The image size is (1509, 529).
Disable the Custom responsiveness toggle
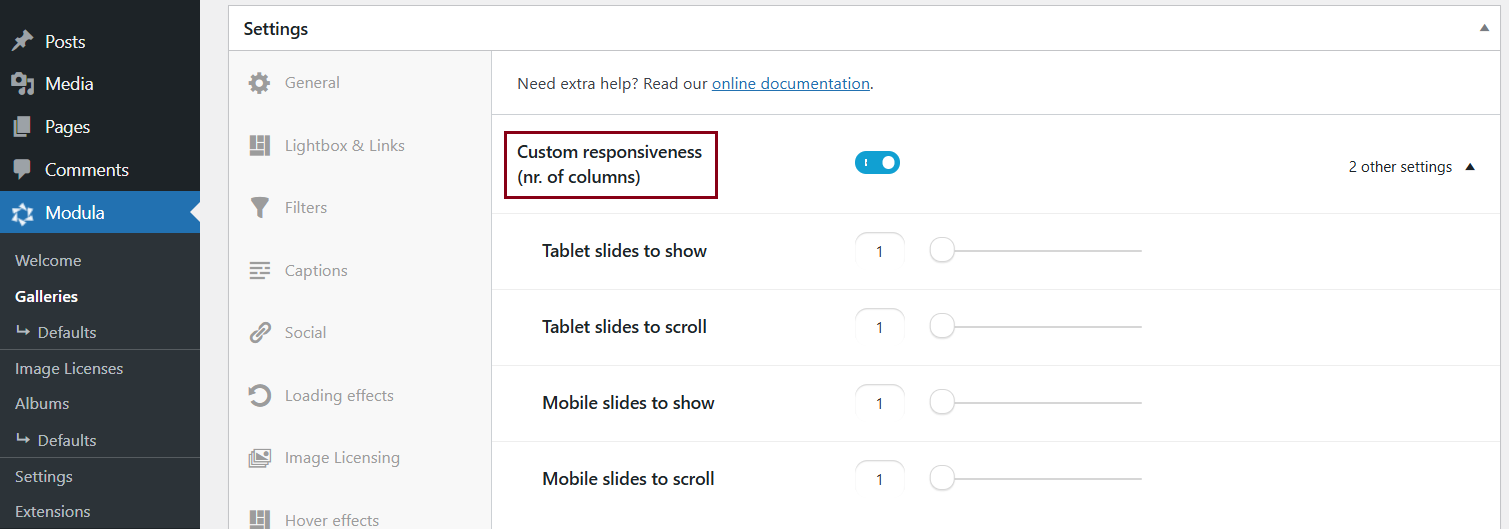[877, 162]
